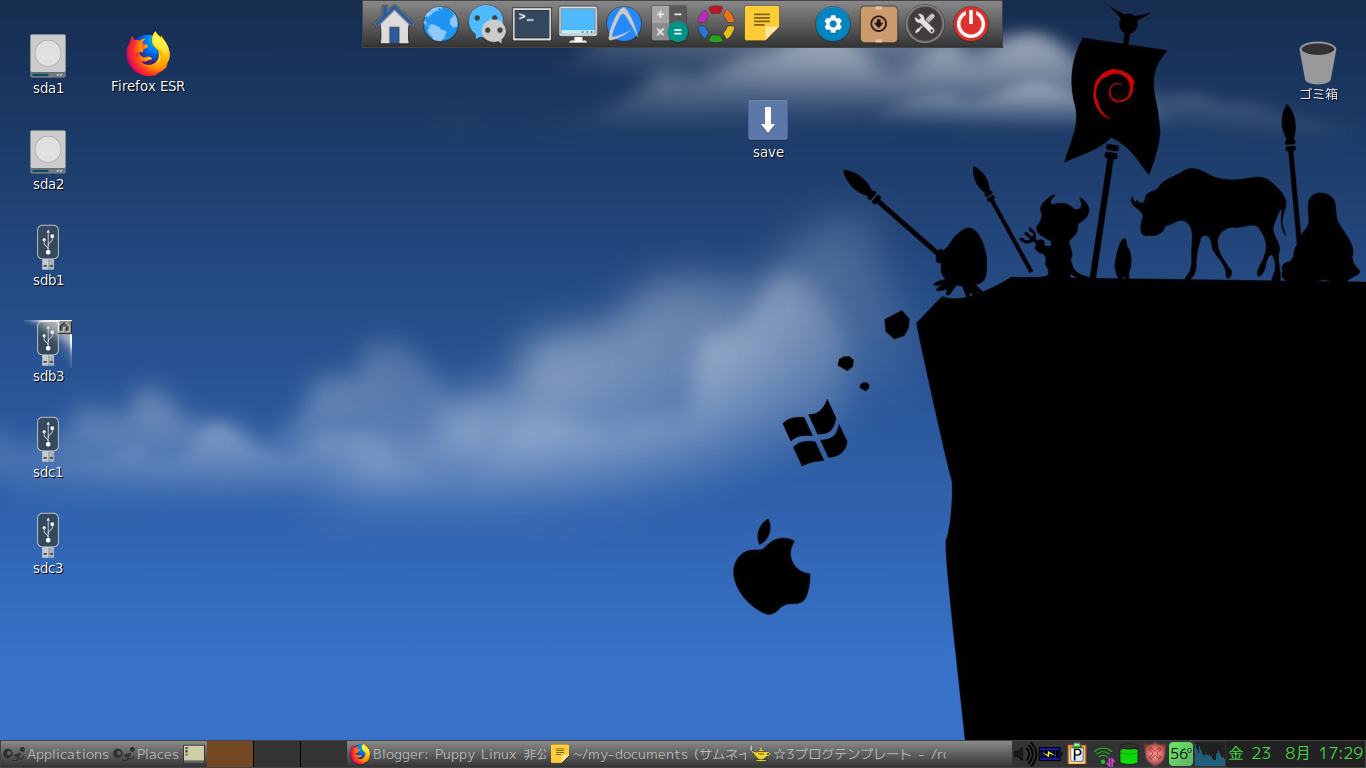Open the clipboard P tray icon
Viewport: 1366px width, 768px height.
(1077, 754)
